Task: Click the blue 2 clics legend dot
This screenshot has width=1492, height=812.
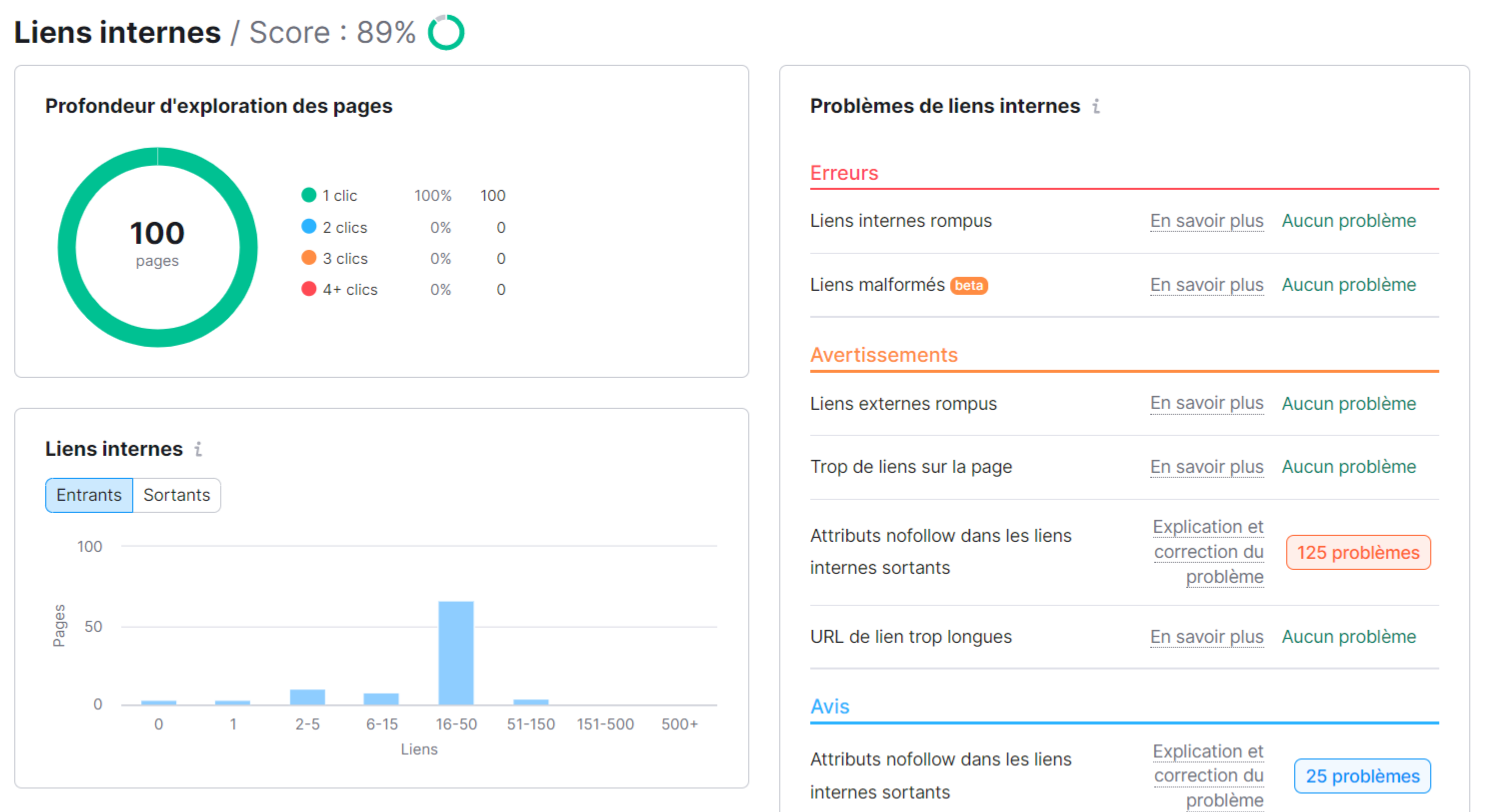Action: [x=309, y=227]
